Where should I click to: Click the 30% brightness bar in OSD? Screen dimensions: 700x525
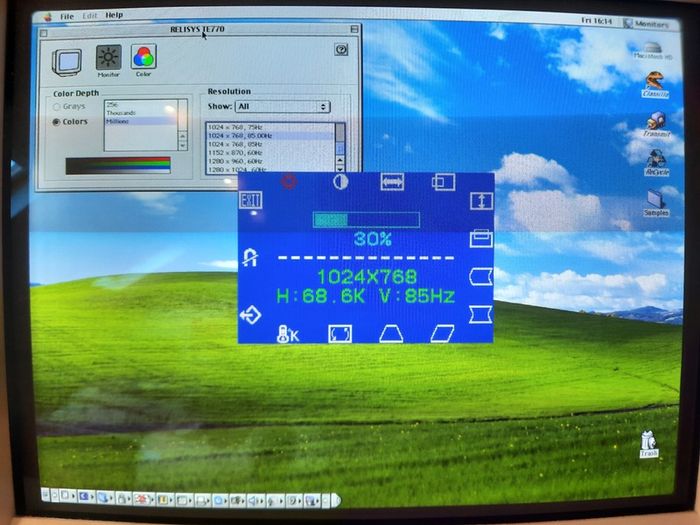coord(366,220)
